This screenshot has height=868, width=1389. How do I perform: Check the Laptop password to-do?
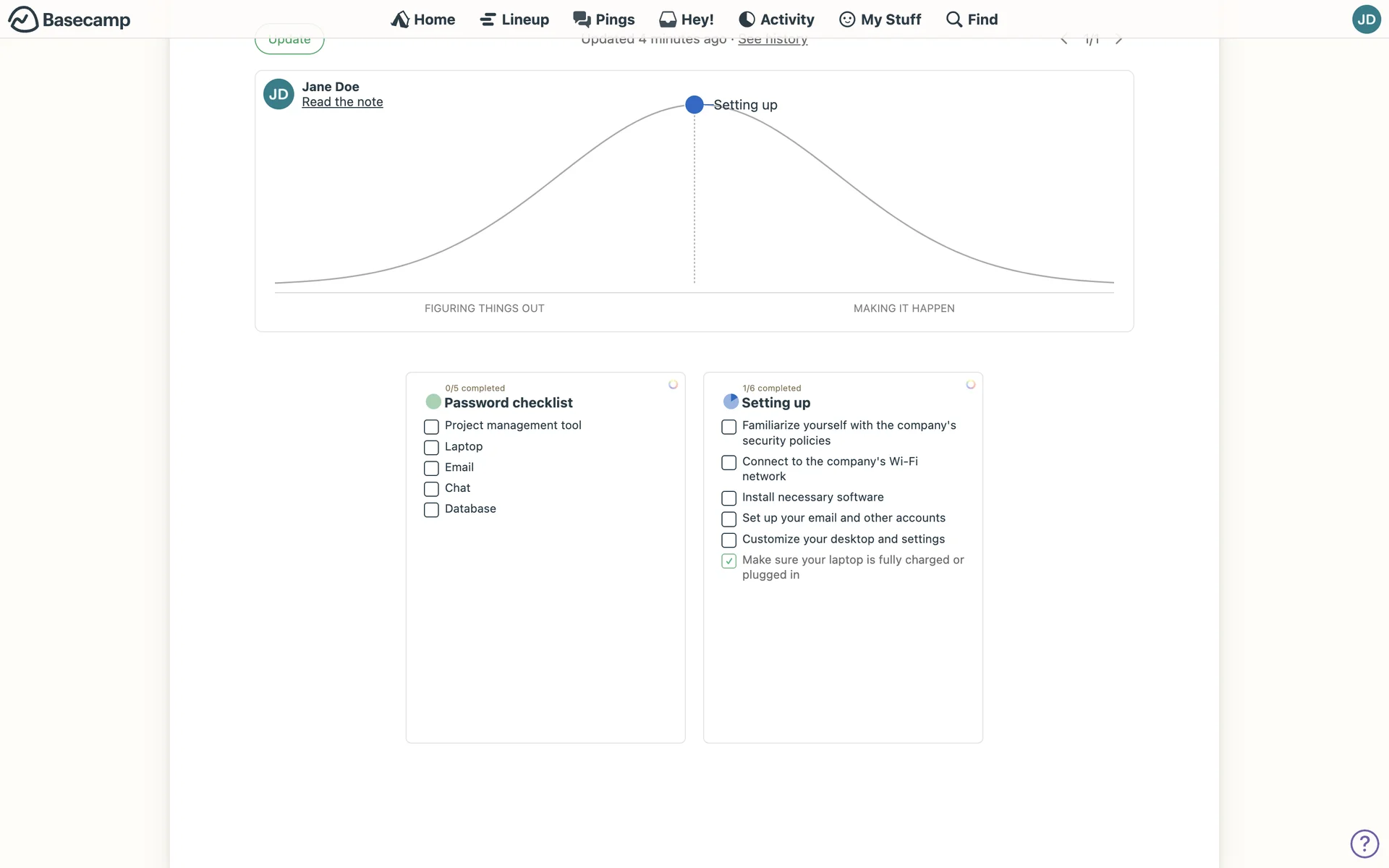coord(431,448)
